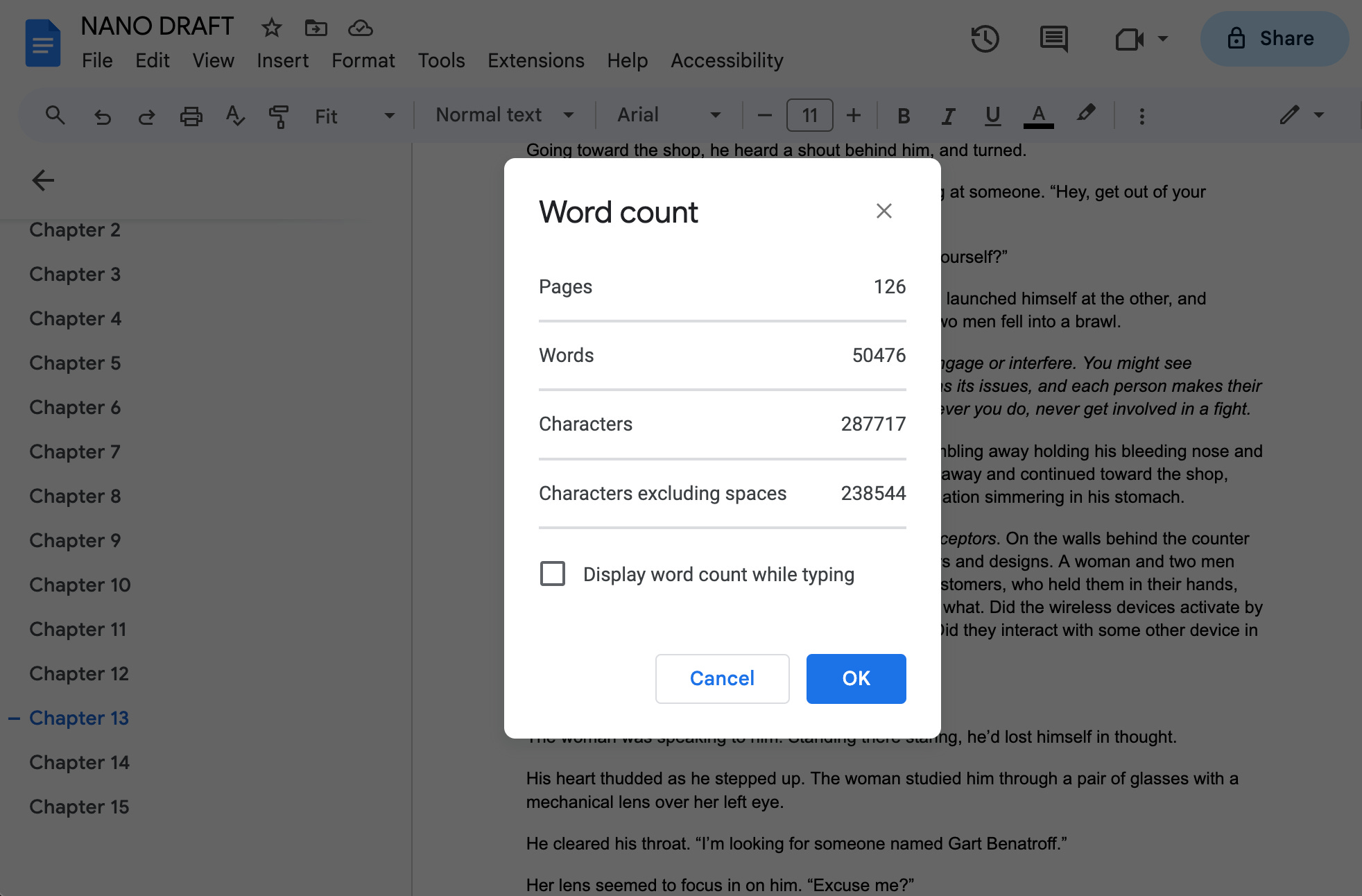Expand the editing mode dropdown arrow
This screenshot has width=1362, height=896.
[x=1319, y=115]
